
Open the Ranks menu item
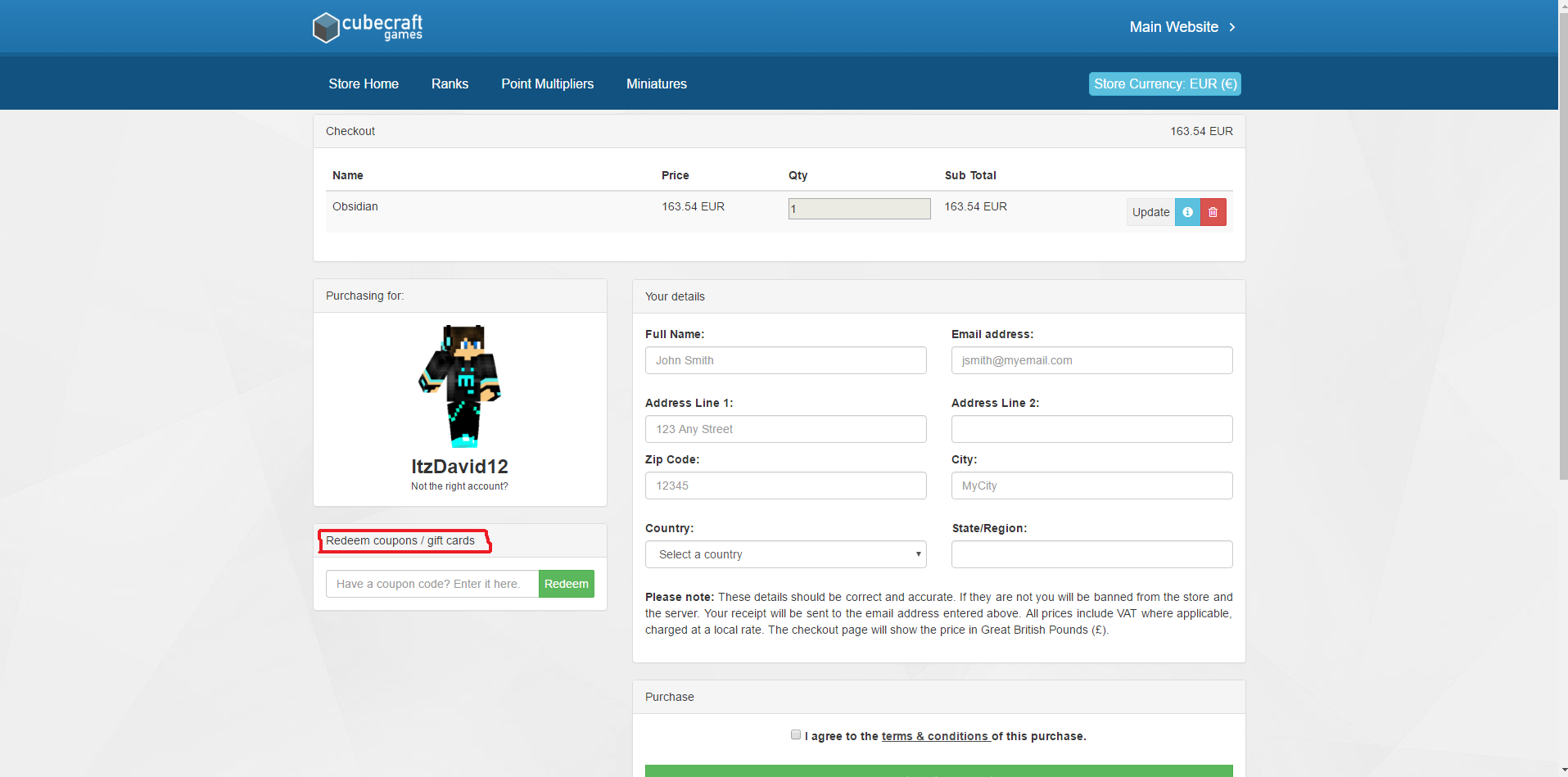point(450,84)
